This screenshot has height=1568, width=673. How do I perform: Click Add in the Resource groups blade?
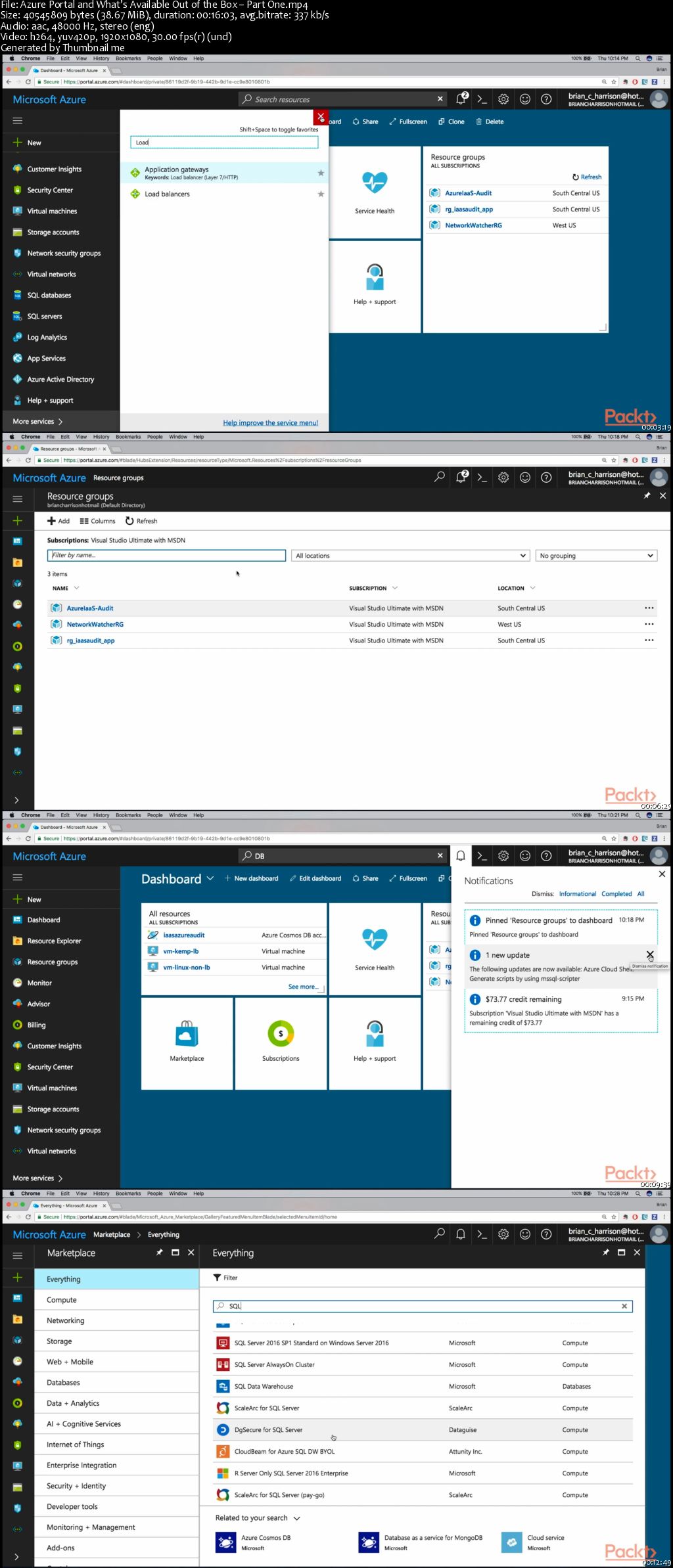coord(58,521)
